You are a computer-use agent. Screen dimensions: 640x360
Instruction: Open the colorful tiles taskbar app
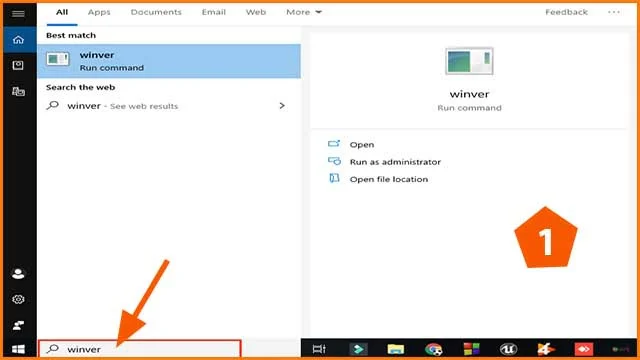[471, 349]
